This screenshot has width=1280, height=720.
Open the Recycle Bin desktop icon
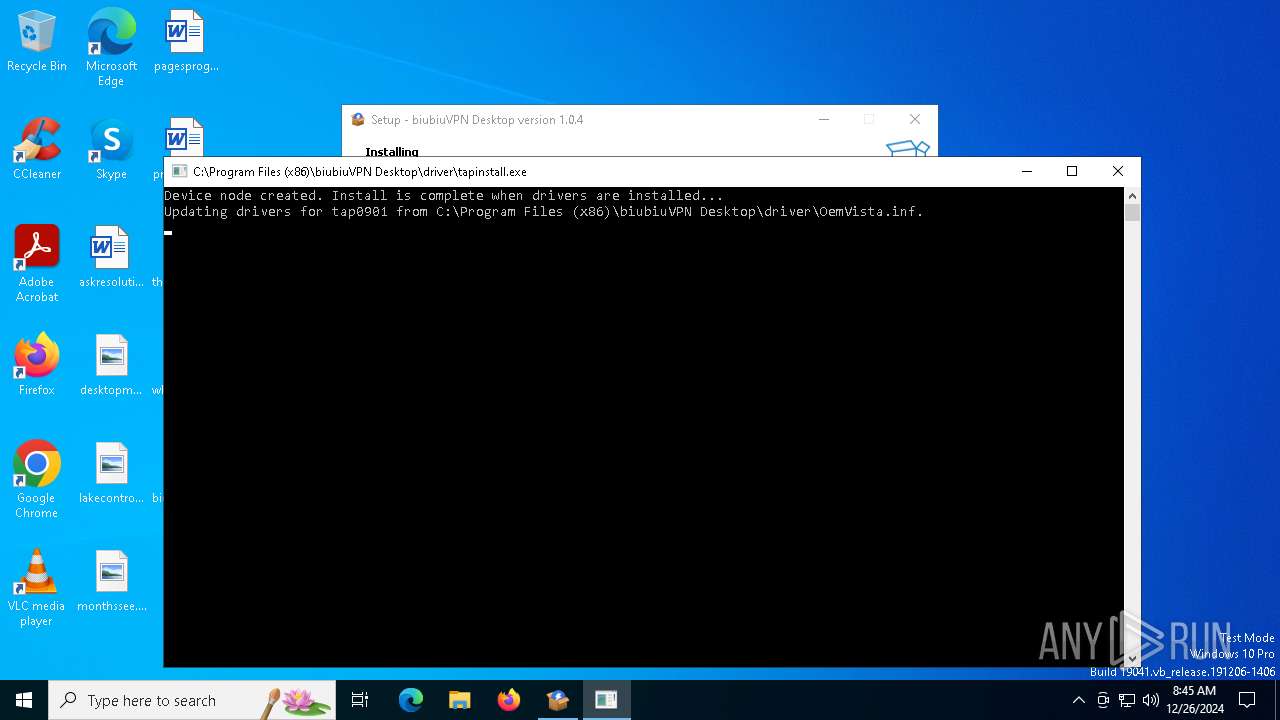point(37,42)
